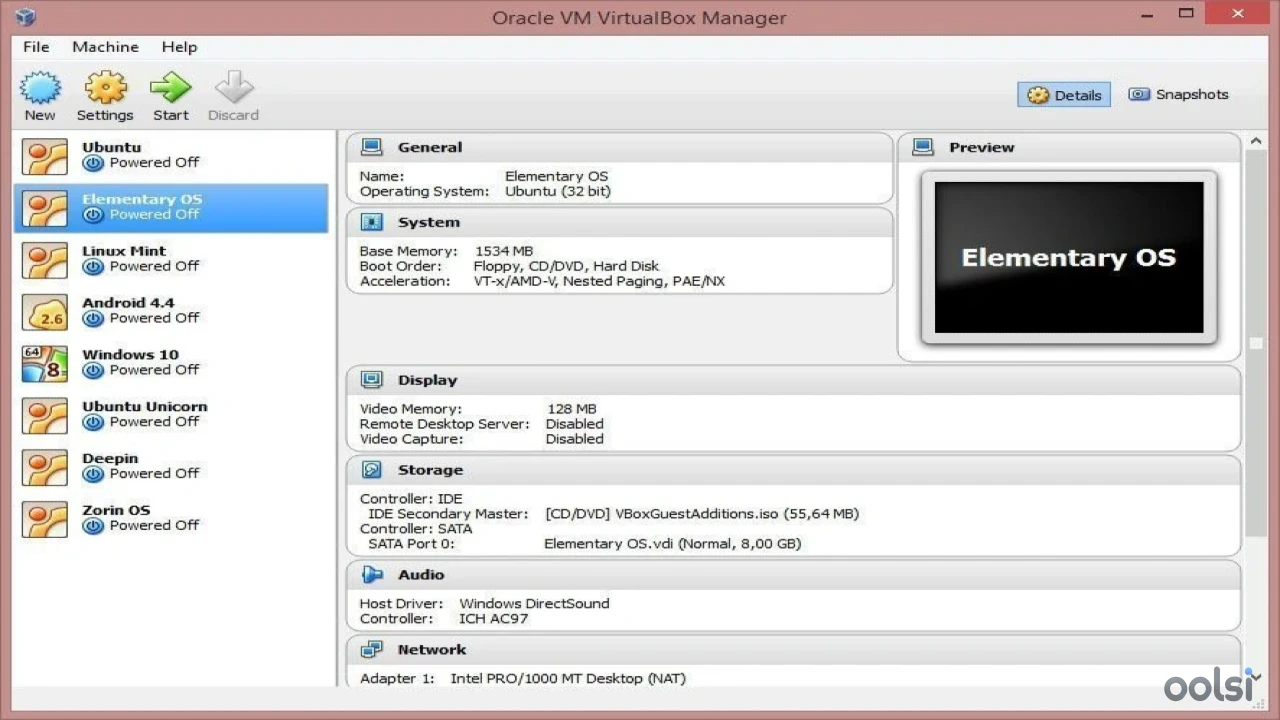Click the Ubuntu (32 bit) operating system value
The height and width of the screenshot is (720, 1280).
click(558, 191)
